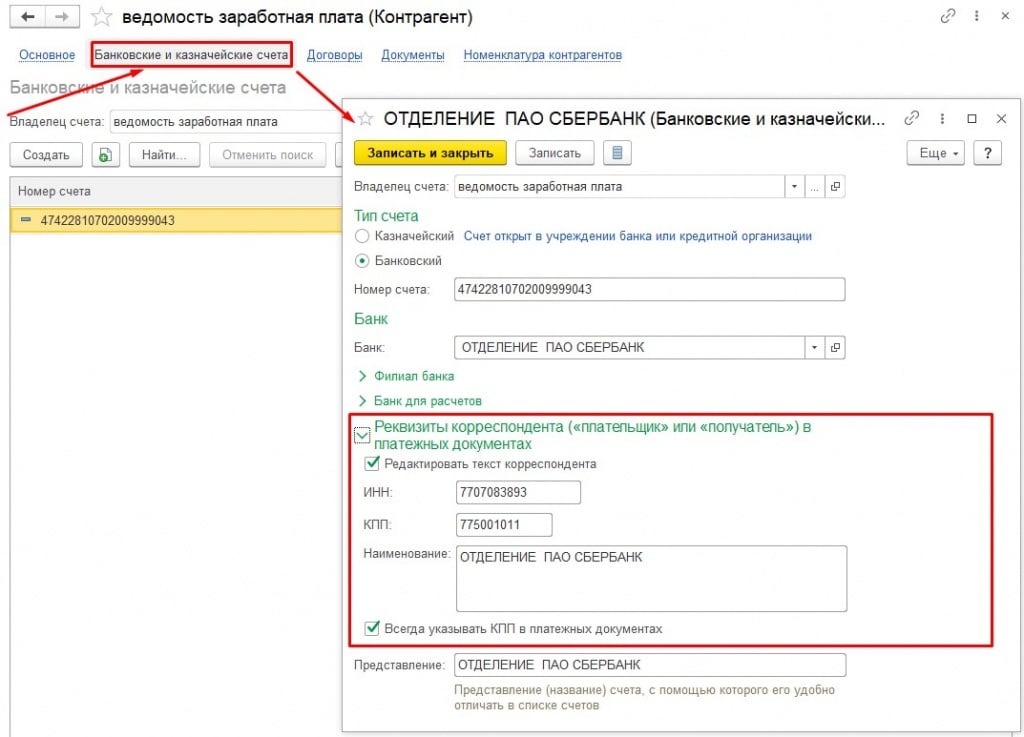
Task: Switch to the Договоры tab
Action: coord(334,55)
